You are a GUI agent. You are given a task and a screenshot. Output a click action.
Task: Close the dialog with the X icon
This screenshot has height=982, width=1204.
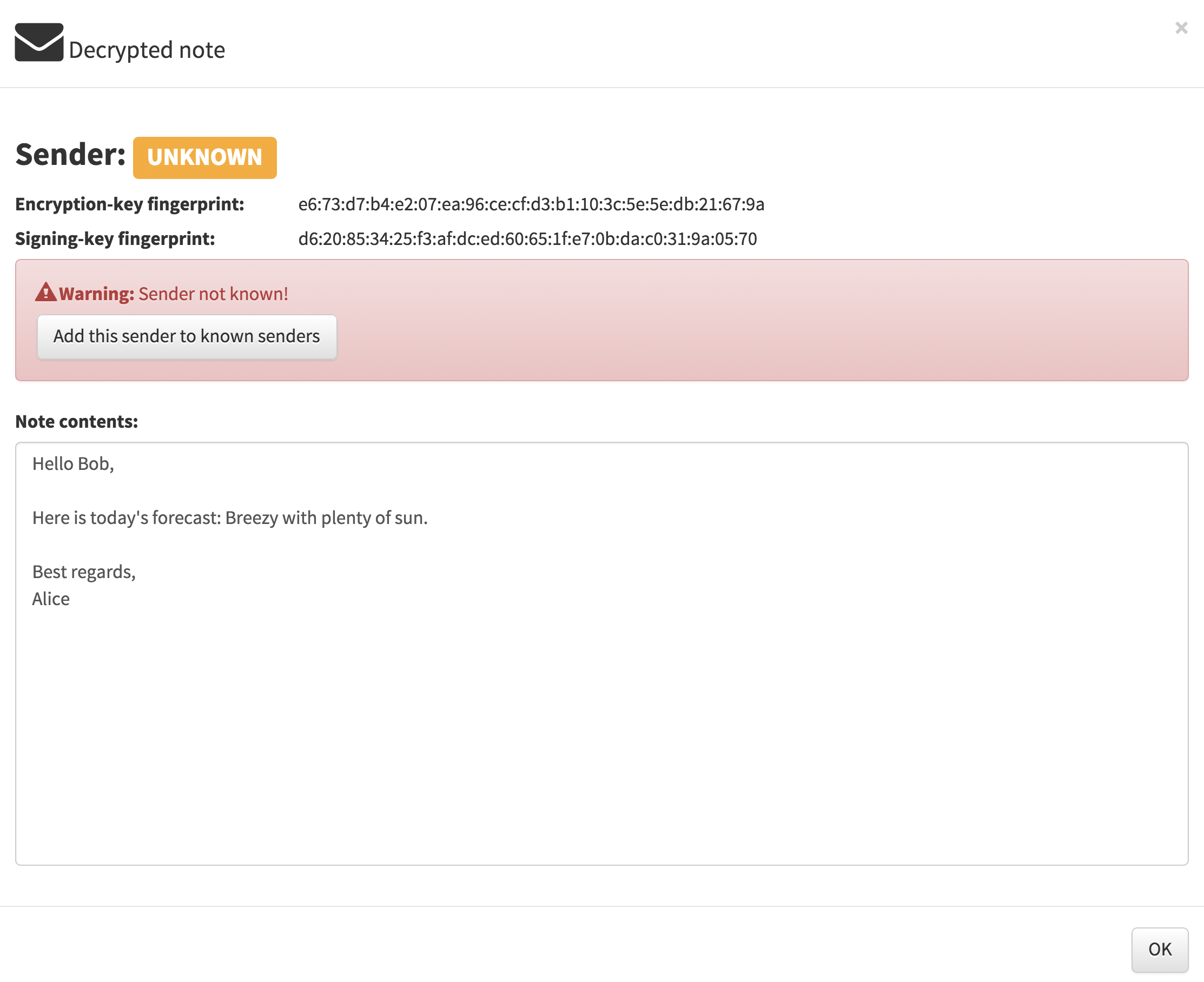pyautogui.click(x=1181, y=28)
